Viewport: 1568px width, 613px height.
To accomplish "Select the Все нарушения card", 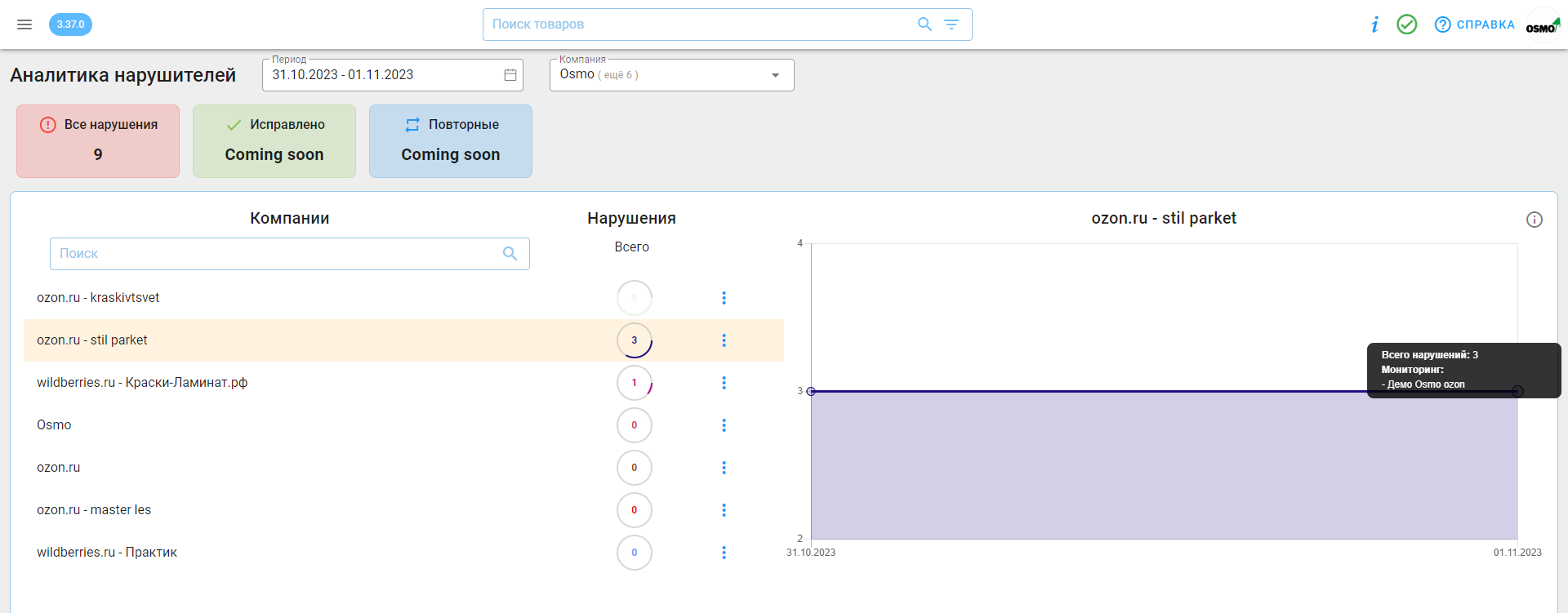I will [98, 141].
